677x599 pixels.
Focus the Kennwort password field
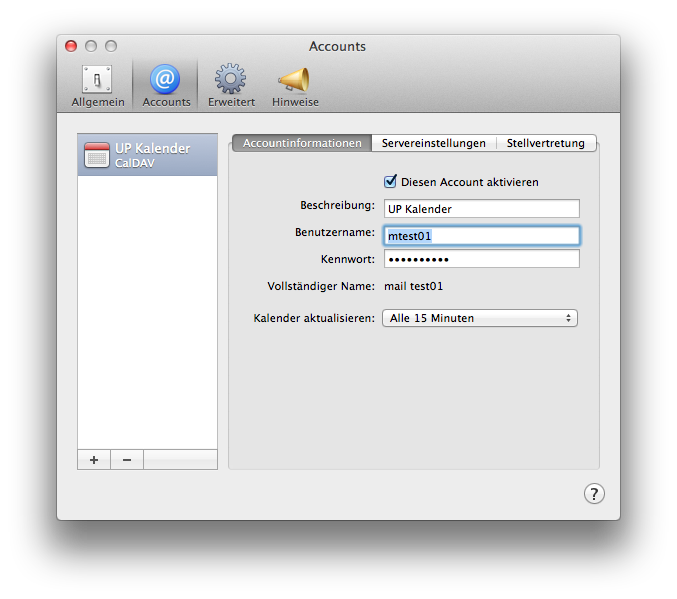click(480, 259)
